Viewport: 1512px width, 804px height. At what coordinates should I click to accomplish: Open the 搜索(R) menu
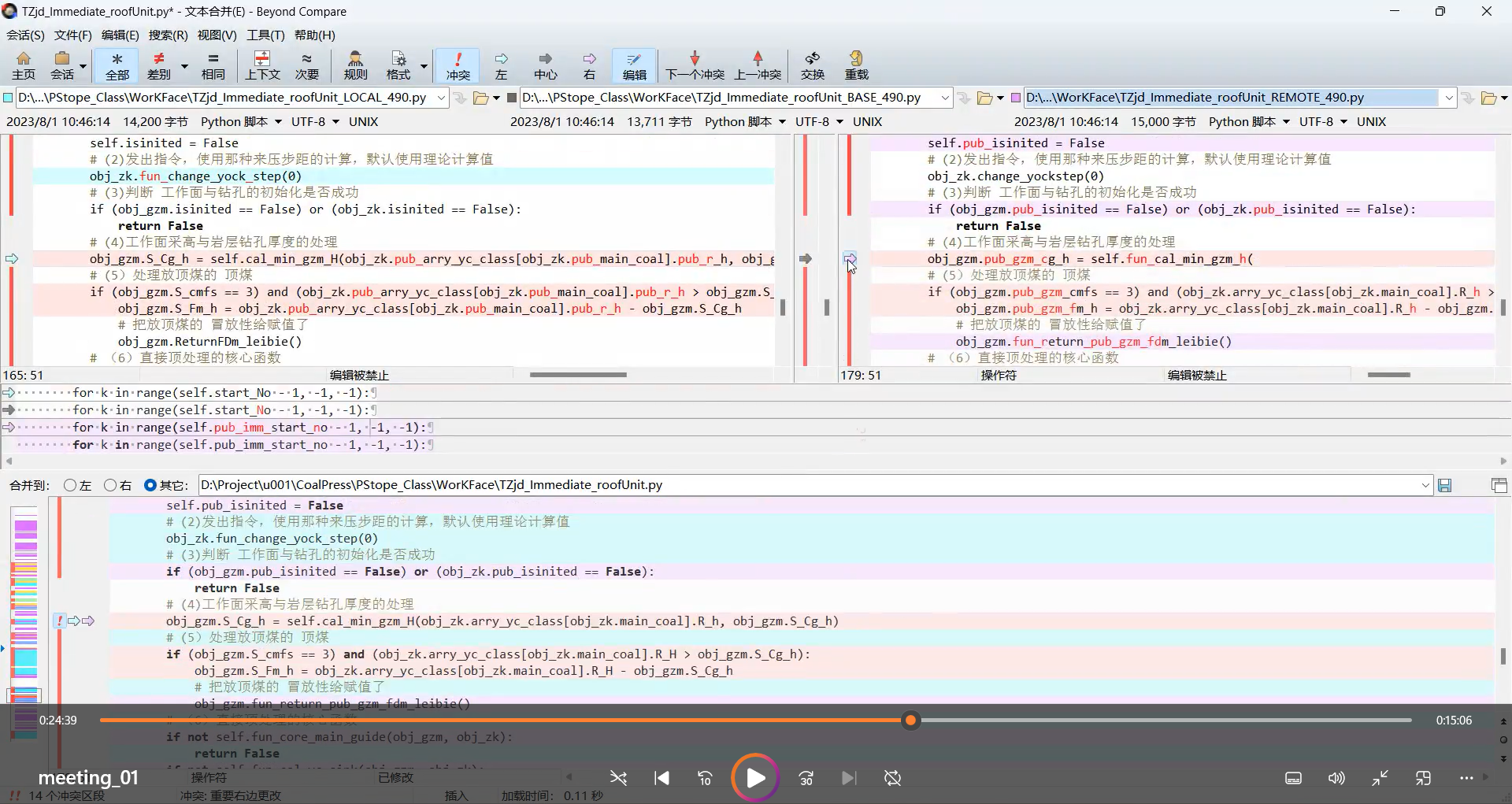pyautogui.click(x=168, y=35)
